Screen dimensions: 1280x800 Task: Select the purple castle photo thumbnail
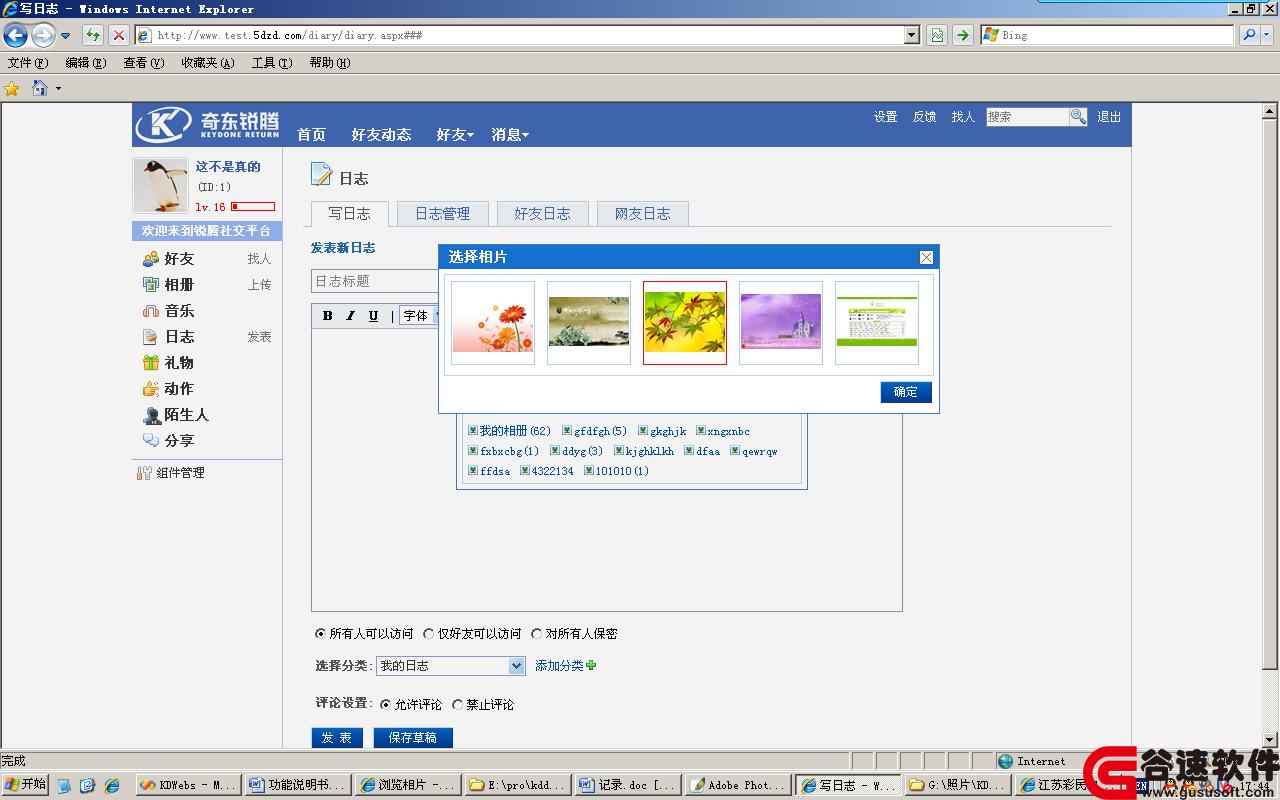pos(781,323)
